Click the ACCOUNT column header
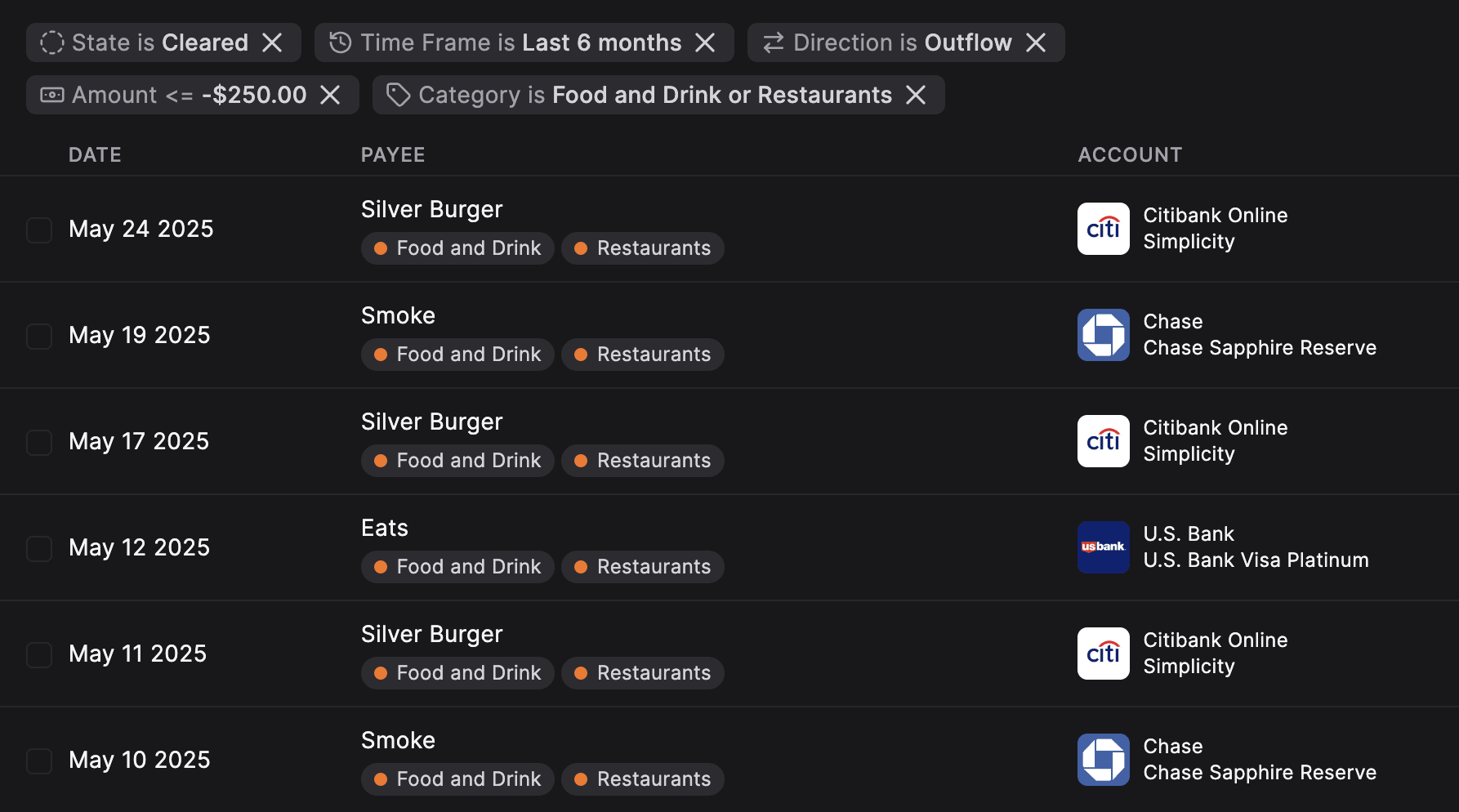The width and height of the screenshot is (1459, 812). tap(1130, 154)
